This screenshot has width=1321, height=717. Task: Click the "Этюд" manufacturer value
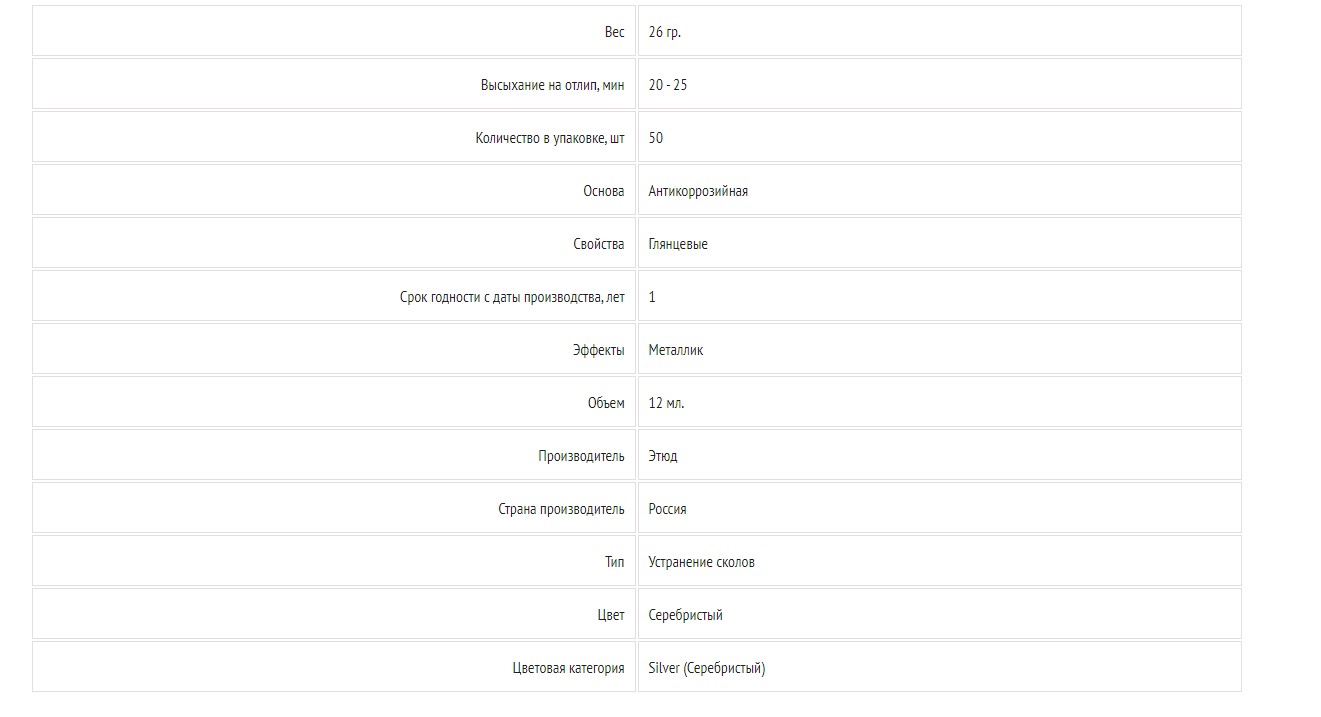[663, 456]
